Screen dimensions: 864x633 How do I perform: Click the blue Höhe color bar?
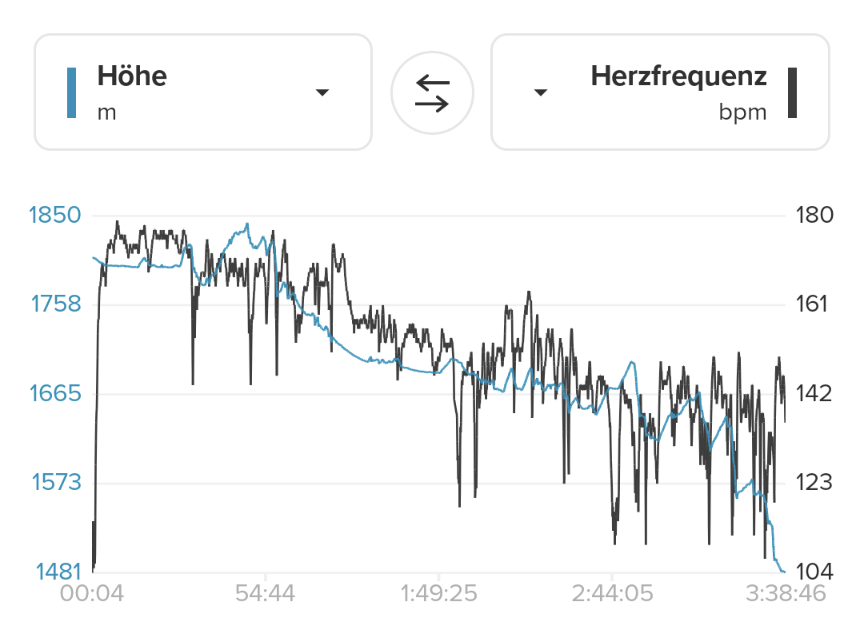click(x=71, y=93)
